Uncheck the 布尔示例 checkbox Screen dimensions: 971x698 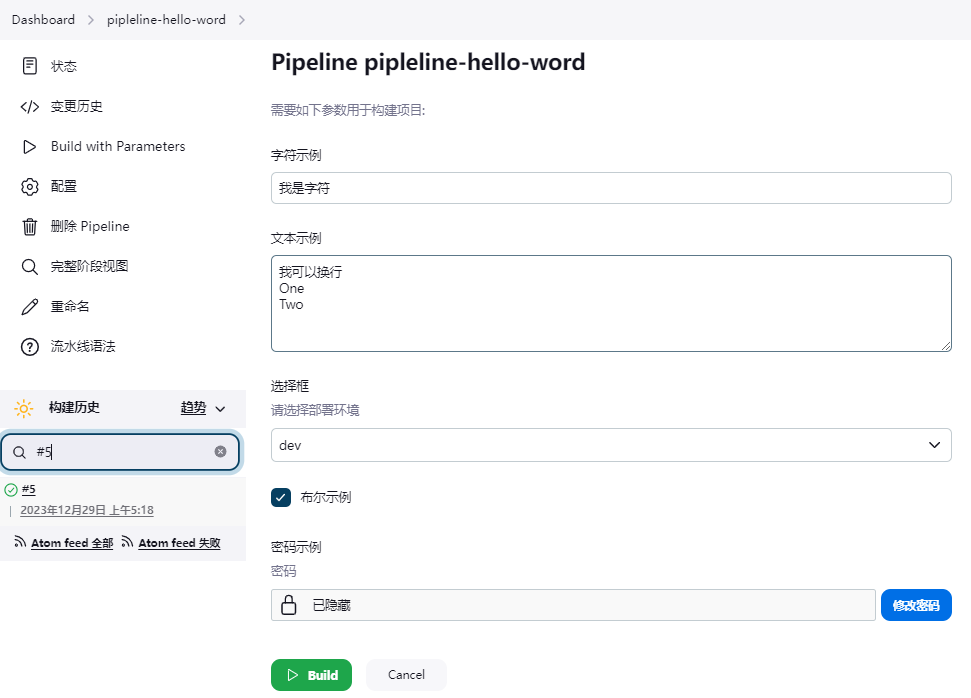[281, 497]
